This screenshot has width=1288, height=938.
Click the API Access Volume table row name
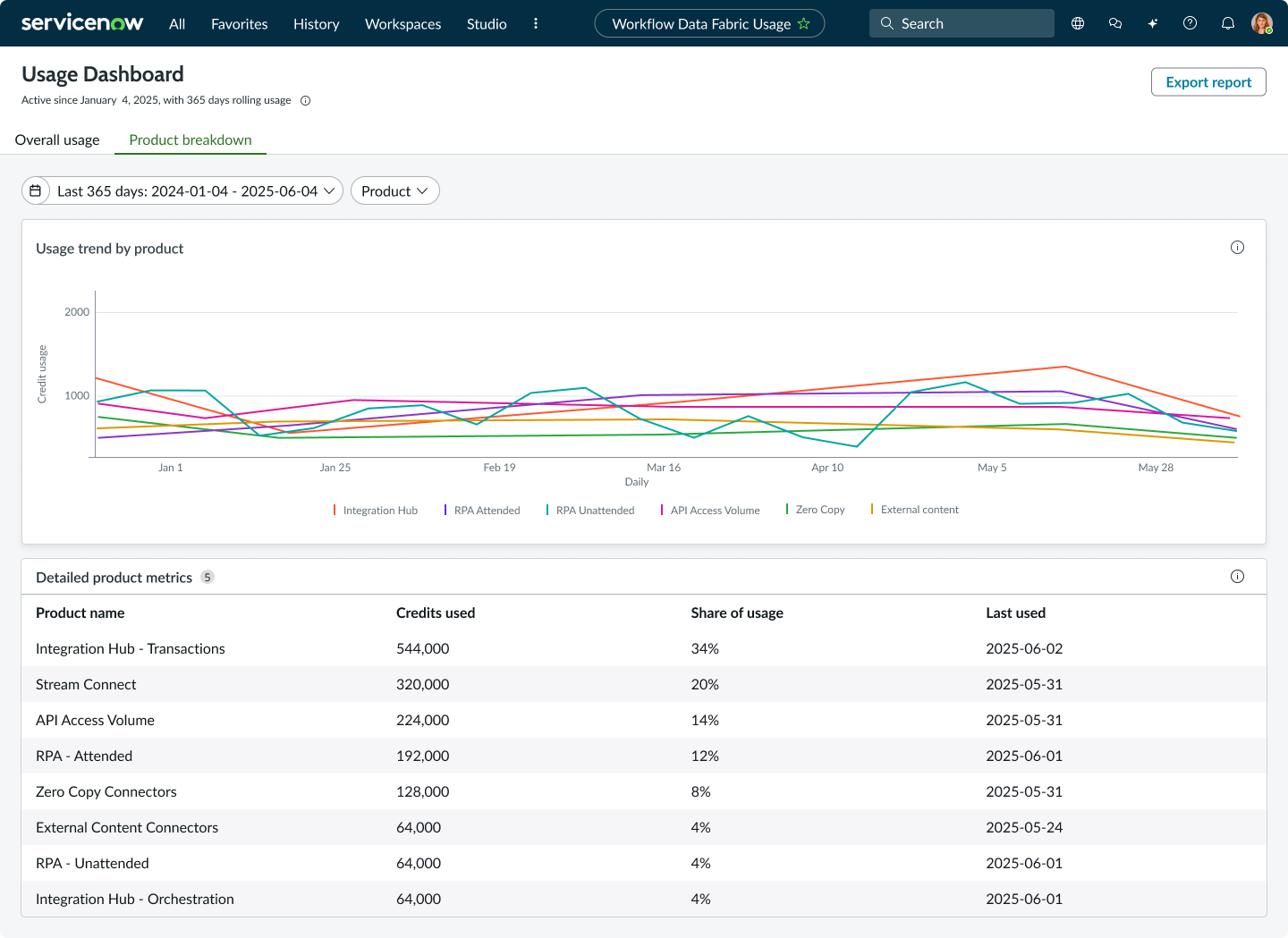pos(95,720)
